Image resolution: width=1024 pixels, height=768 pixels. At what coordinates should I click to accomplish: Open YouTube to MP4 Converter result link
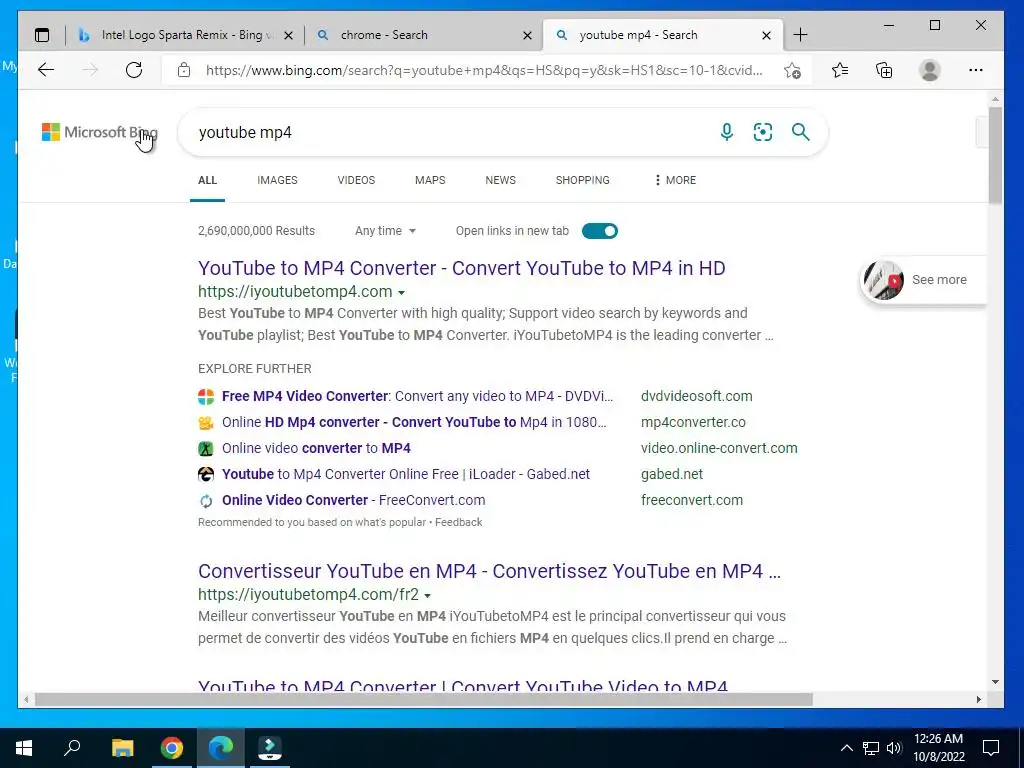click(x=462, y=268)
